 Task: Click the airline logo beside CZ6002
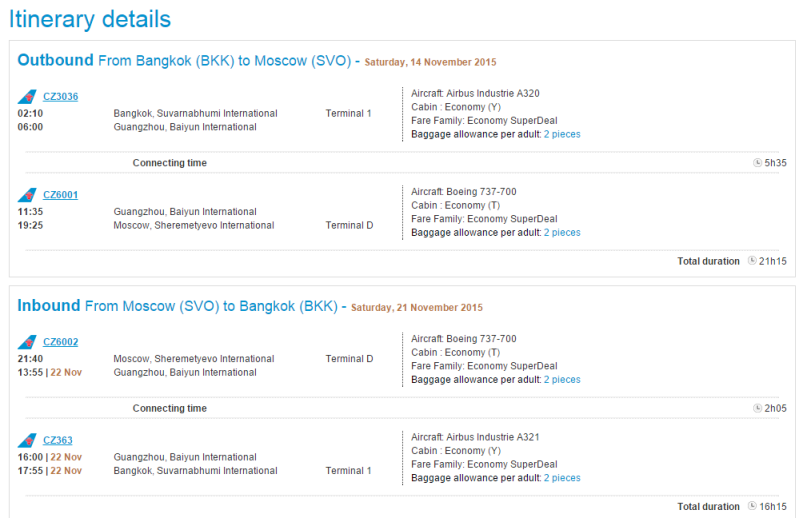point(27,342)
